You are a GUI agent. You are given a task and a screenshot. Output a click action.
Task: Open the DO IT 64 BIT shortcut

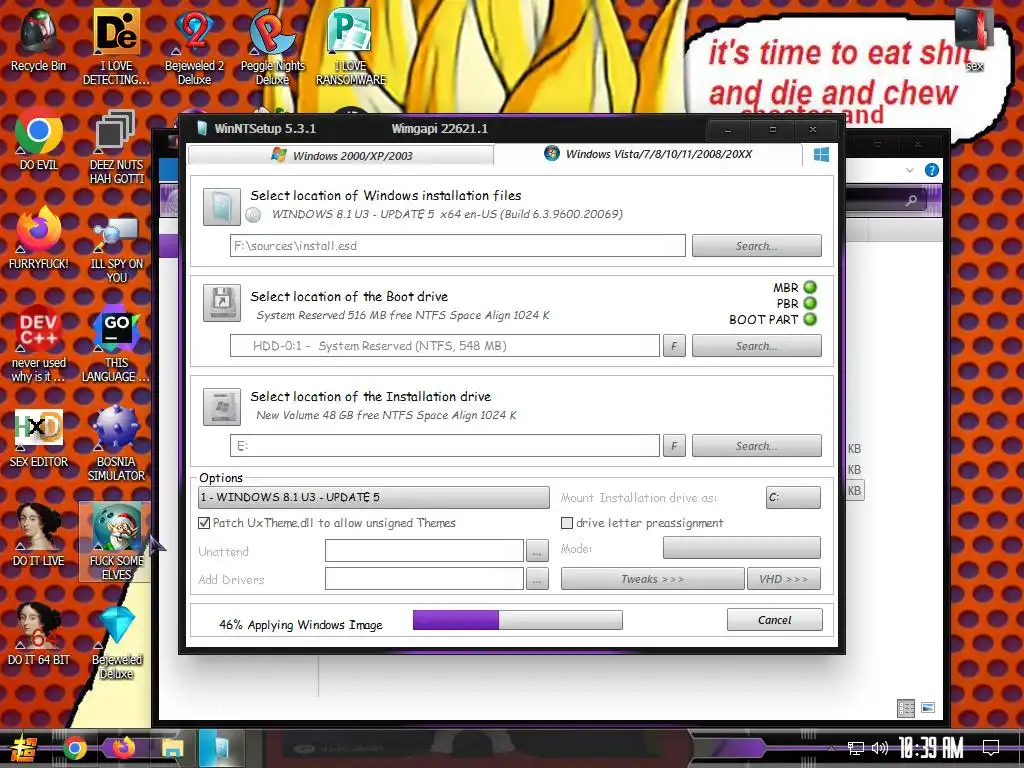tap(38, 635)
